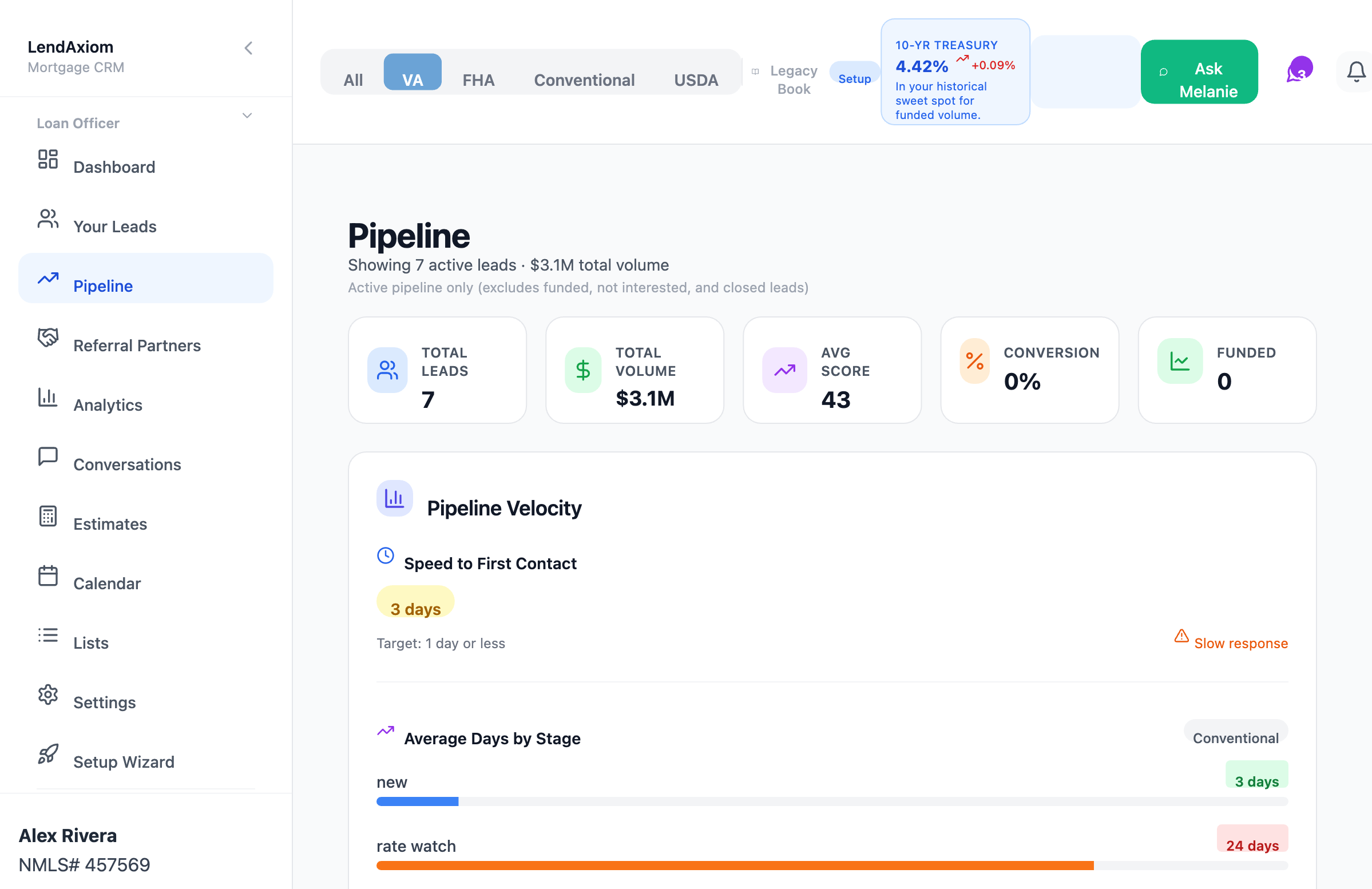The width and height of the screenshot is (1372, 889).
Task: Select the Conventional loan filter
Action: click(584, 80)
